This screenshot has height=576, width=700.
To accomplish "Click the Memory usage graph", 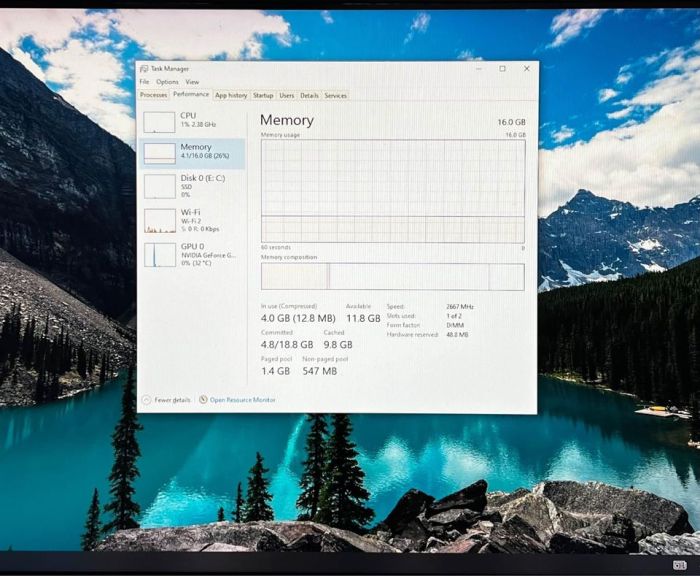I will pos(393,191).
